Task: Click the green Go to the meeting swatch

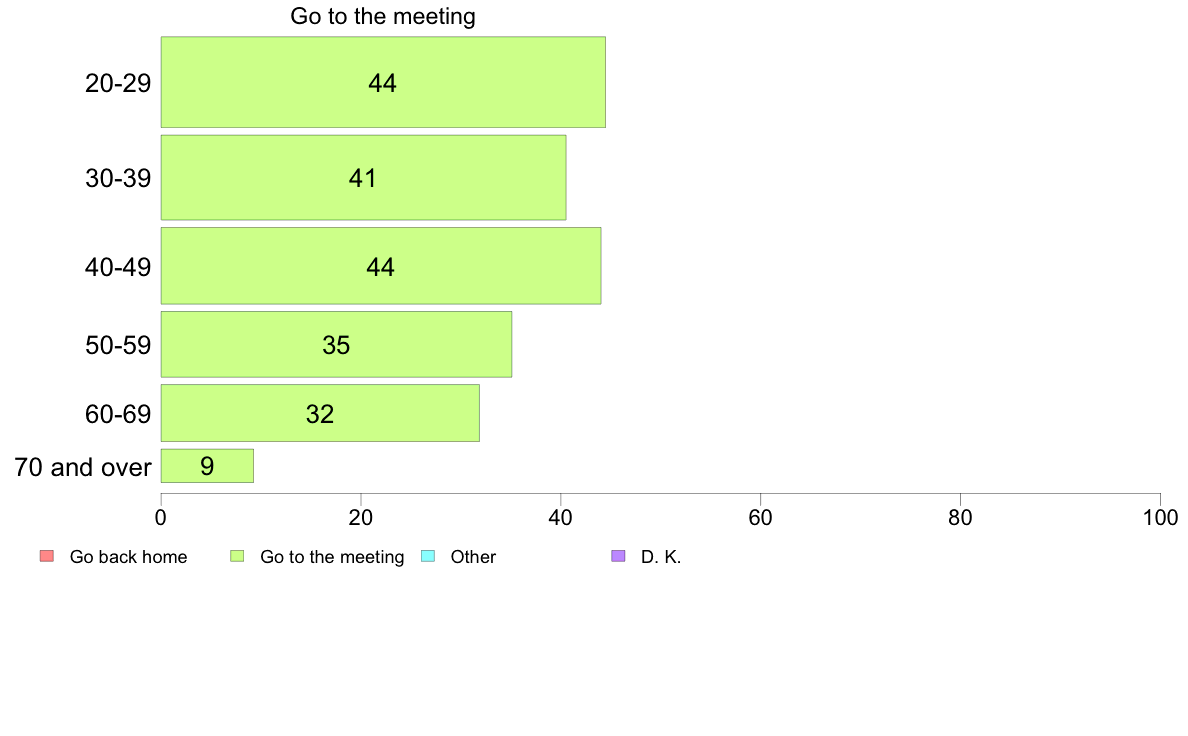Action: (237, 556)
